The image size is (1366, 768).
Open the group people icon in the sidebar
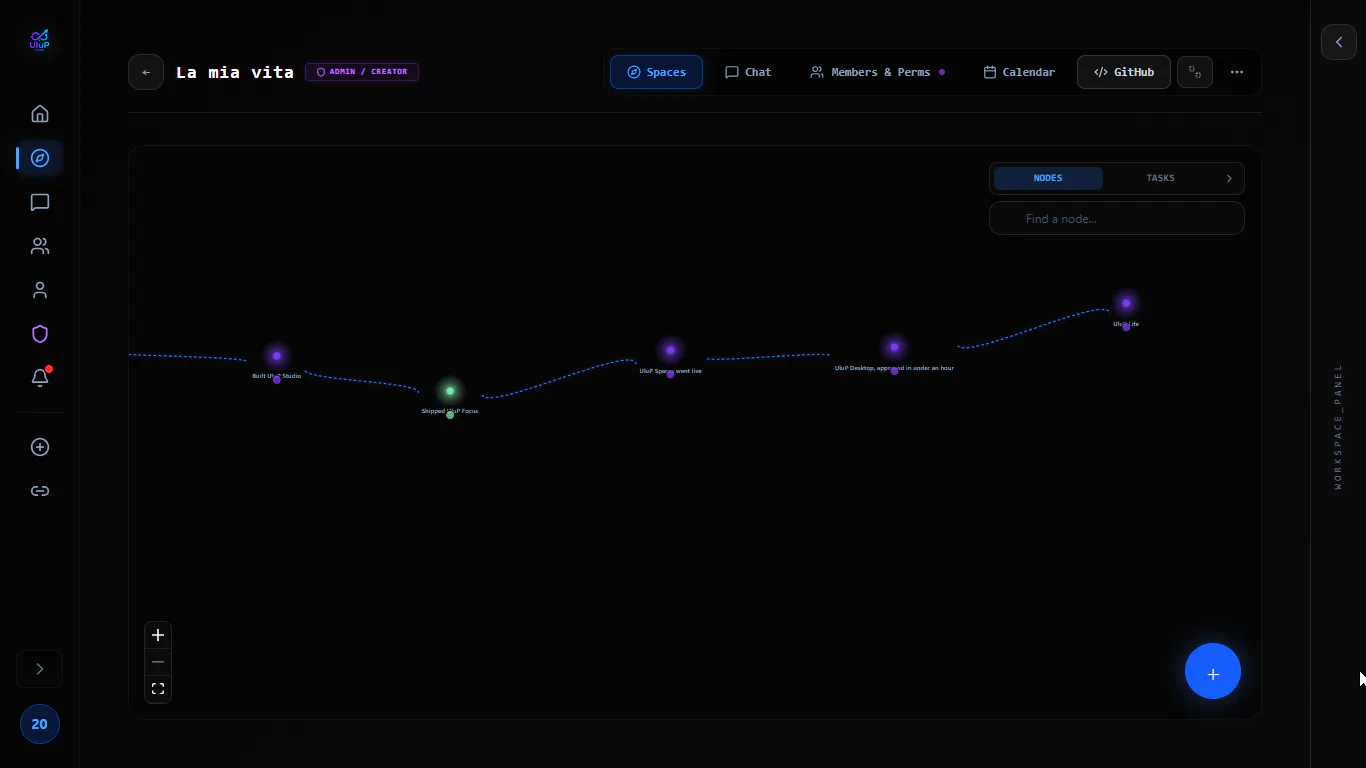pyautogui.click(x=40, y=246)
